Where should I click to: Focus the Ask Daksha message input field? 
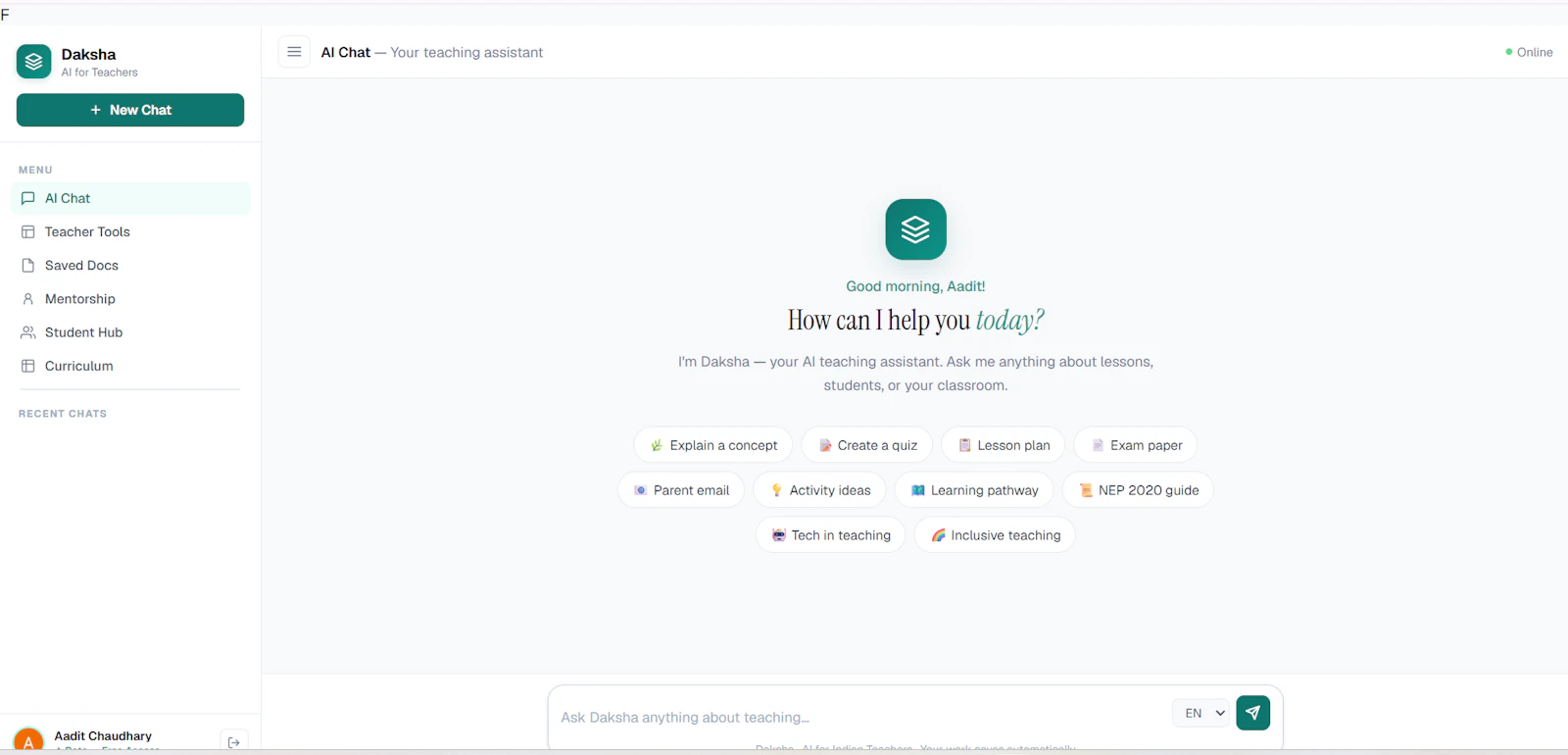pyautogui.click(x=860, y=717)
